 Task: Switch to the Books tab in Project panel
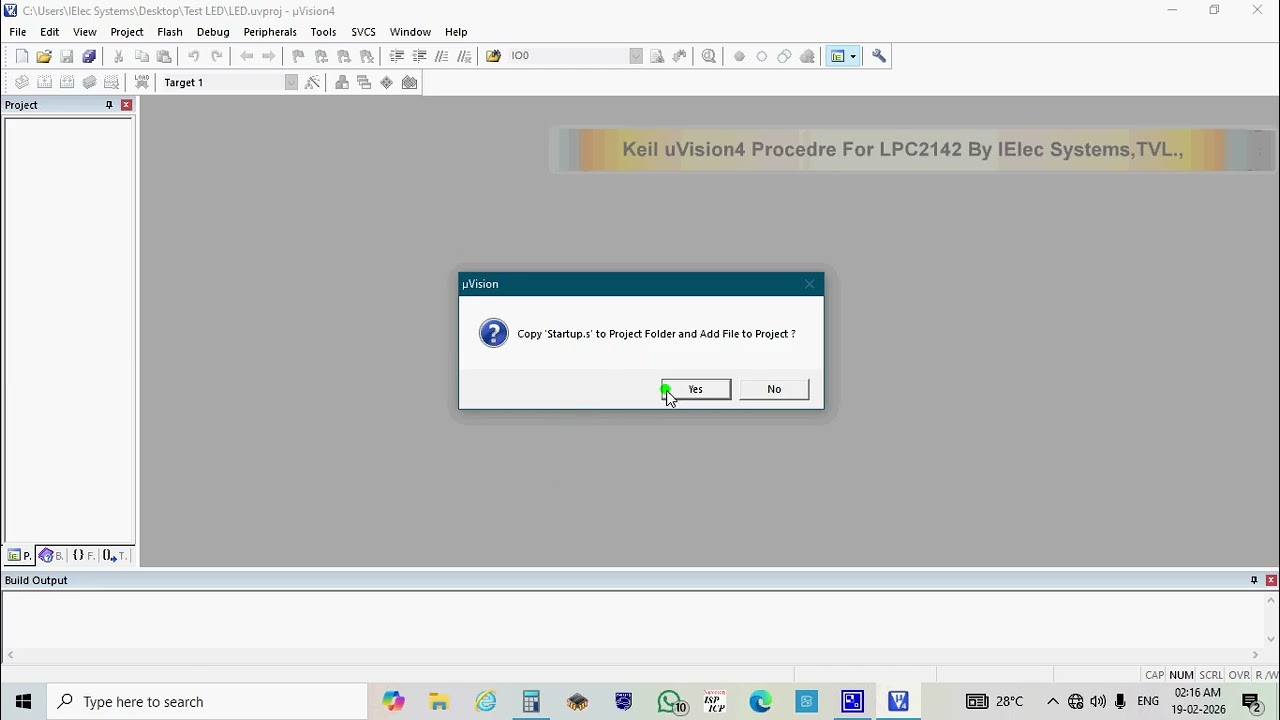tap(51, 555)
